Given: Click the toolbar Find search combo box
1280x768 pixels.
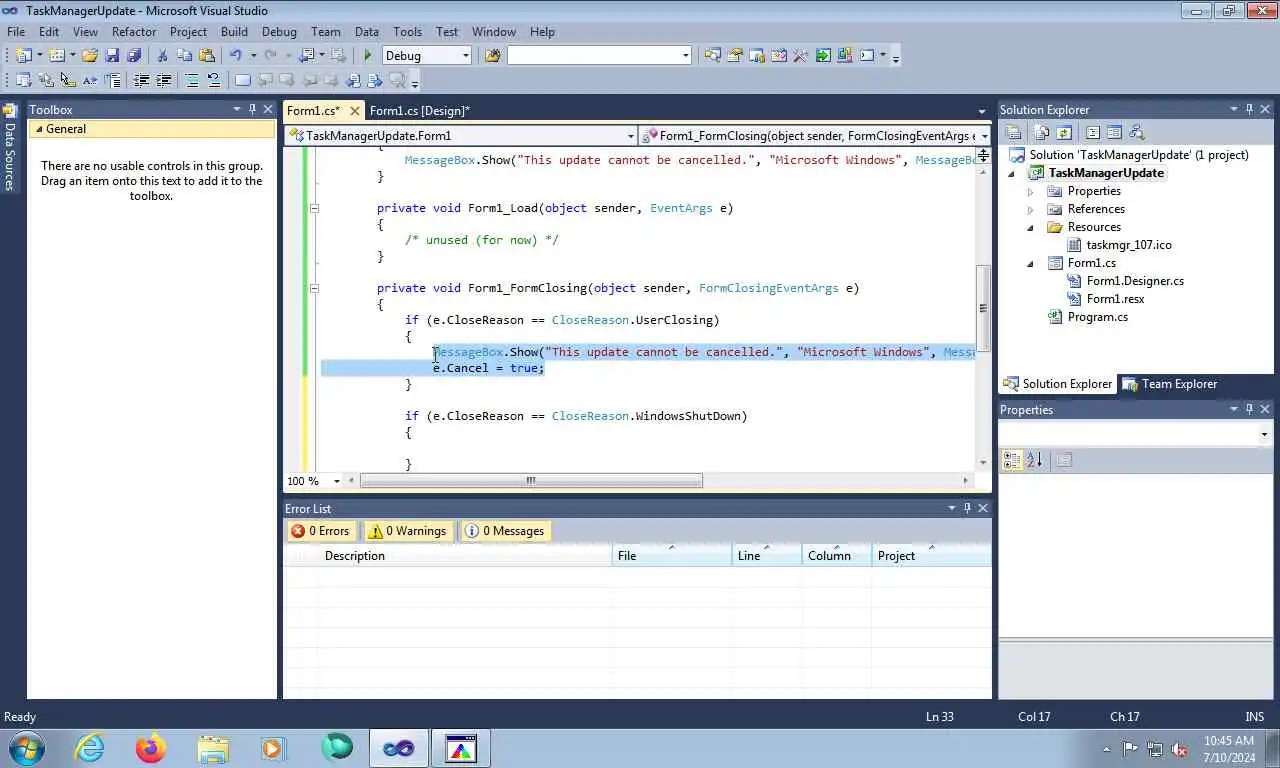Looking at the screenshot, I should (x=599, y=56).
